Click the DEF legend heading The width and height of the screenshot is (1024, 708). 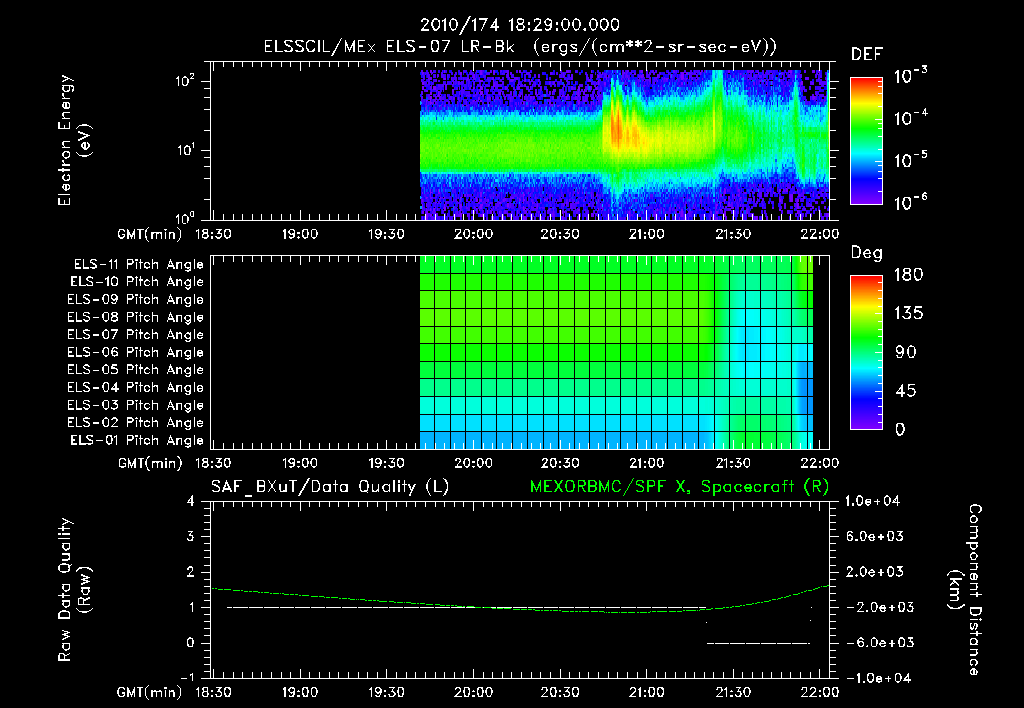pos(867,55)
